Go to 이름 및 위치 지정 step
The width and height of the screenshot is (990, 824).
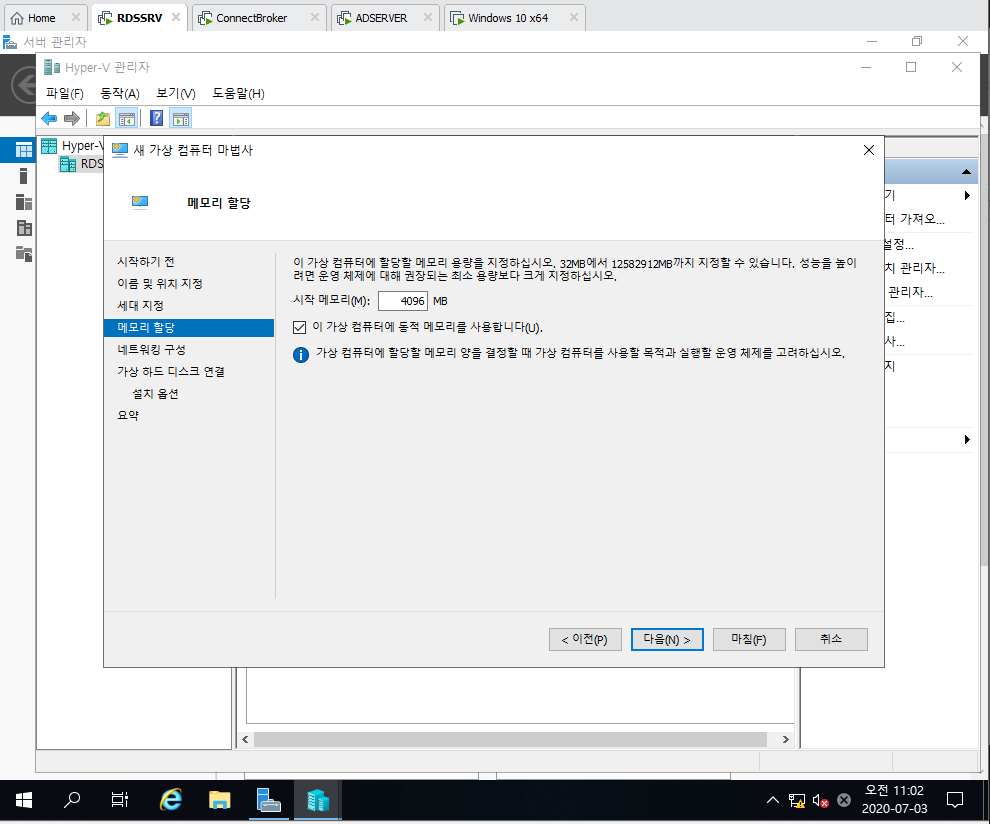160,284
